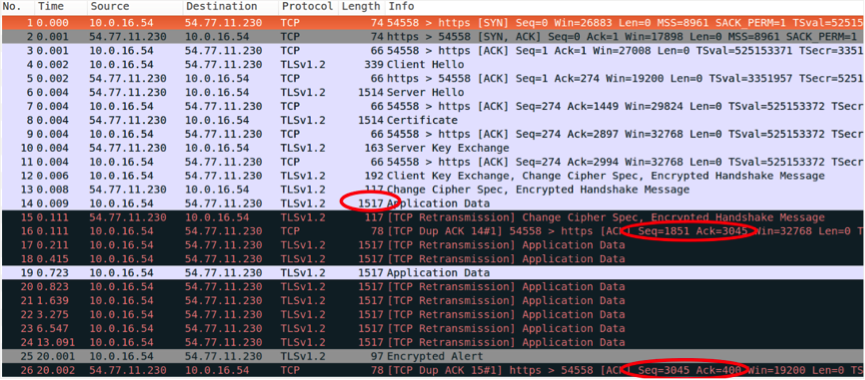Select packet 3 ACK at Win=27008
The width and height of the screenshot is (865, 380).
click(432, 50)
